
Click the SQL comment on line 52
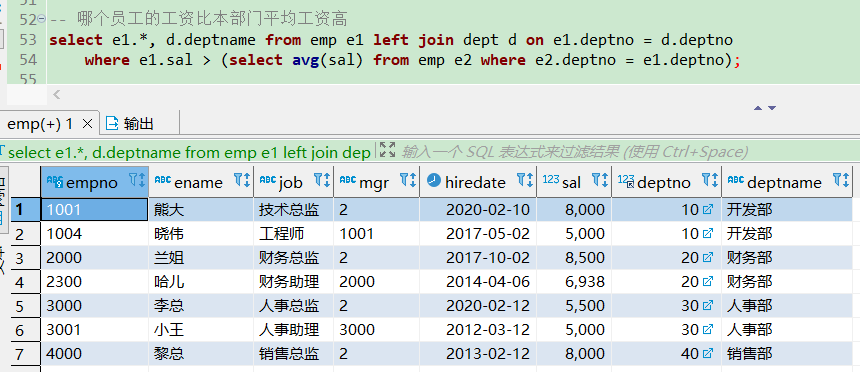(198, 20)
